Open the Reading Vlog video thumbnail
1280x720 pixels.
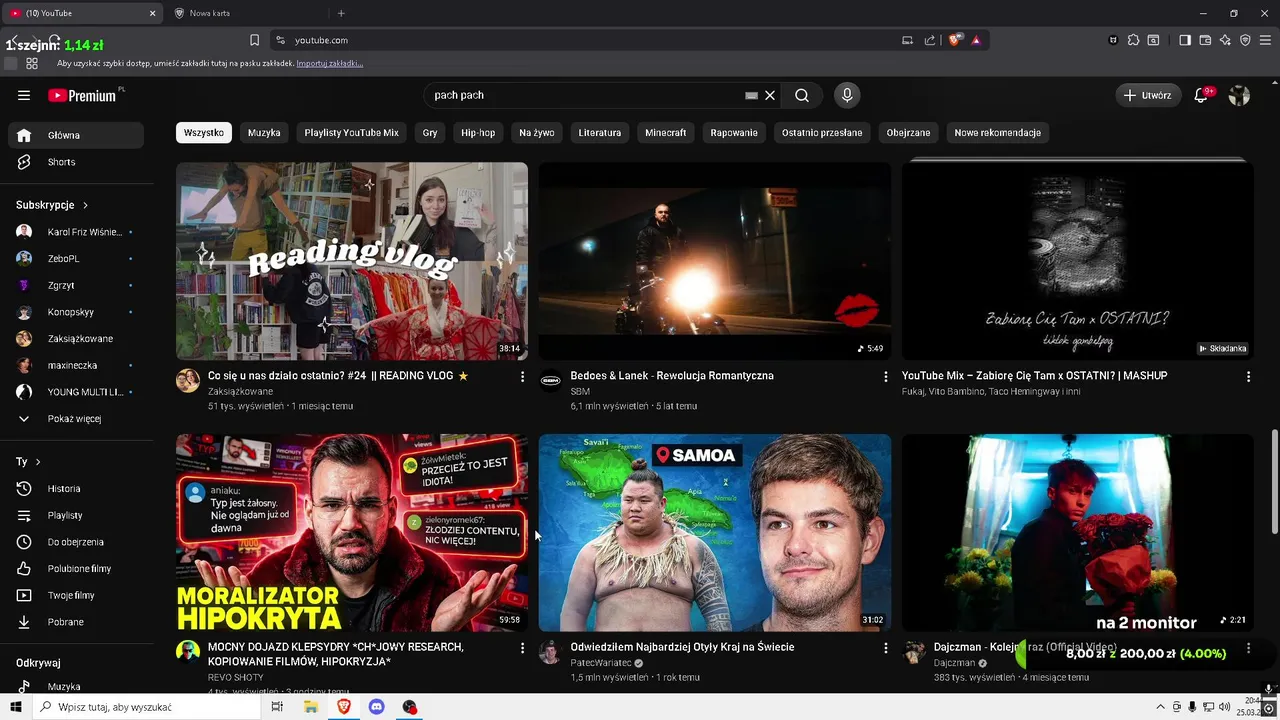pyautogui.click(x=352, y=261)
